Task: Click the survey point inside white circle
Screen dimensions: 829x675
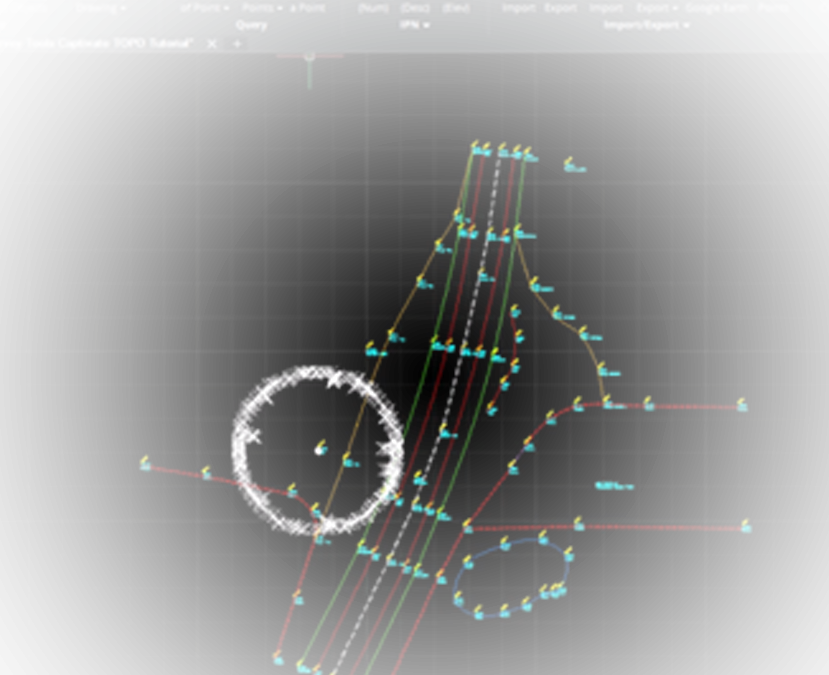Action: [x=320, y=449]
